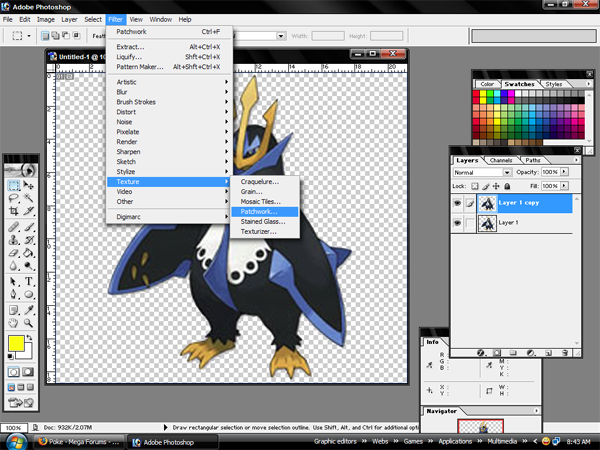Open the Opacity slider arrow

[x=564, y=172]
